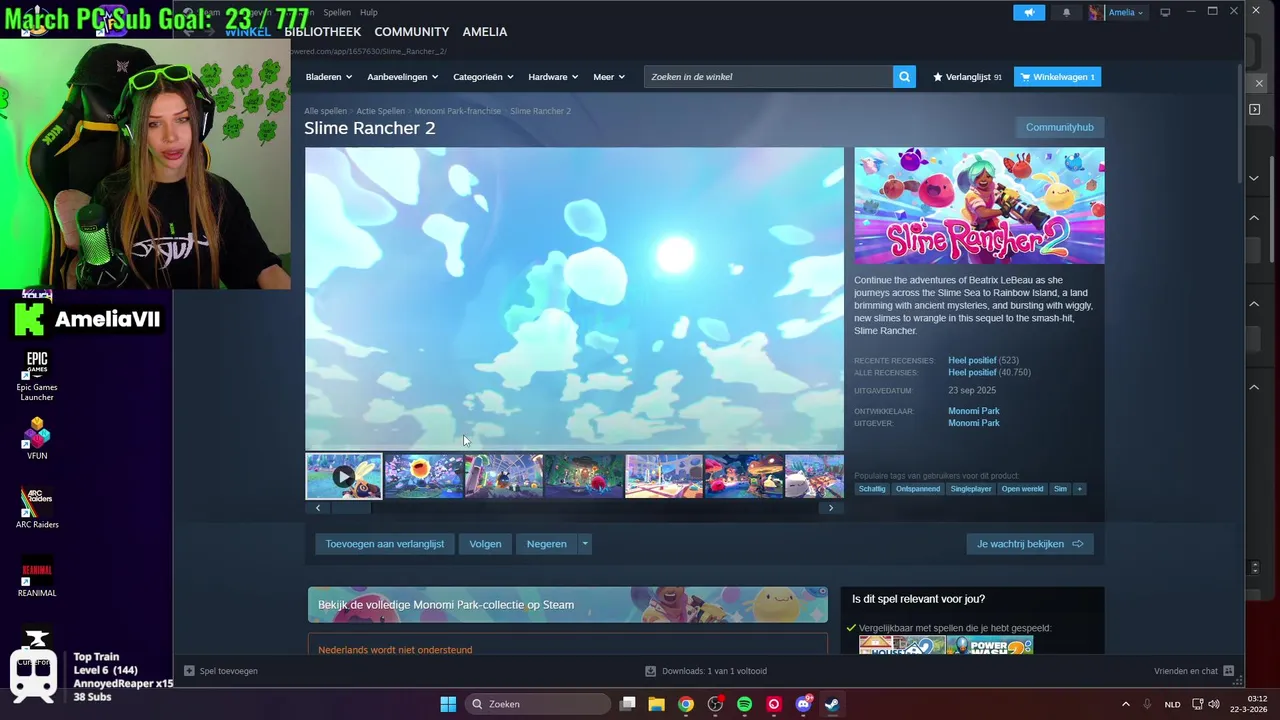Click the screenshot strip scrollbar handle

351,508
